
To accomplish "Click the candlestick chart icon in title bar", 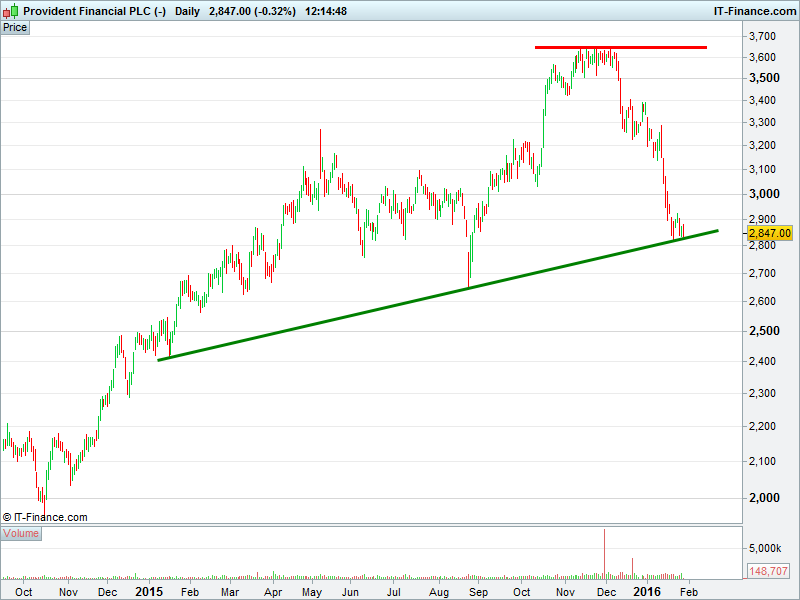I will (x=11, y=11).
